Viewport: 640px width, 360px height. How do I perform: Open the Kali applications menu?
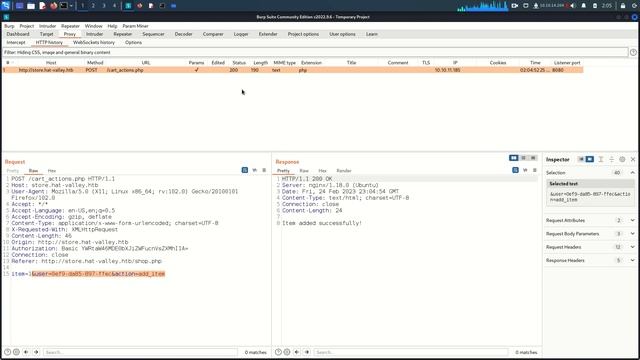click(5, 5)
